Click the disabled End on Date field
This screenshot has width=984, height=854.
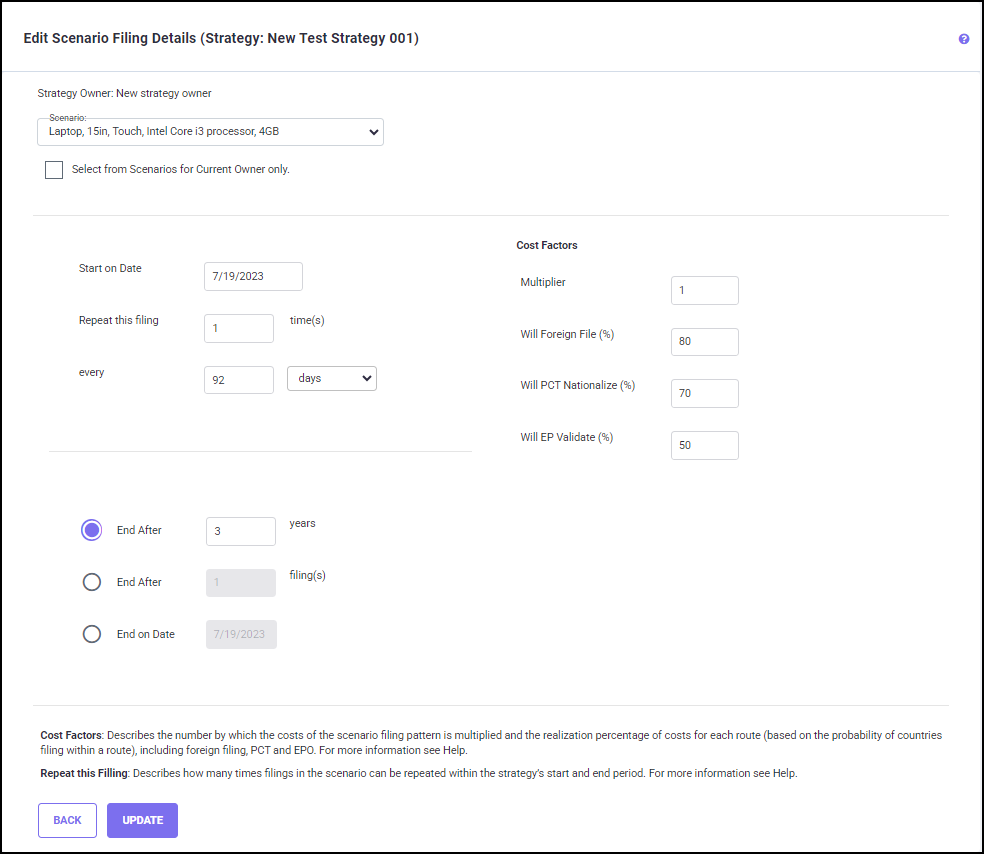[x=241, y=635]
